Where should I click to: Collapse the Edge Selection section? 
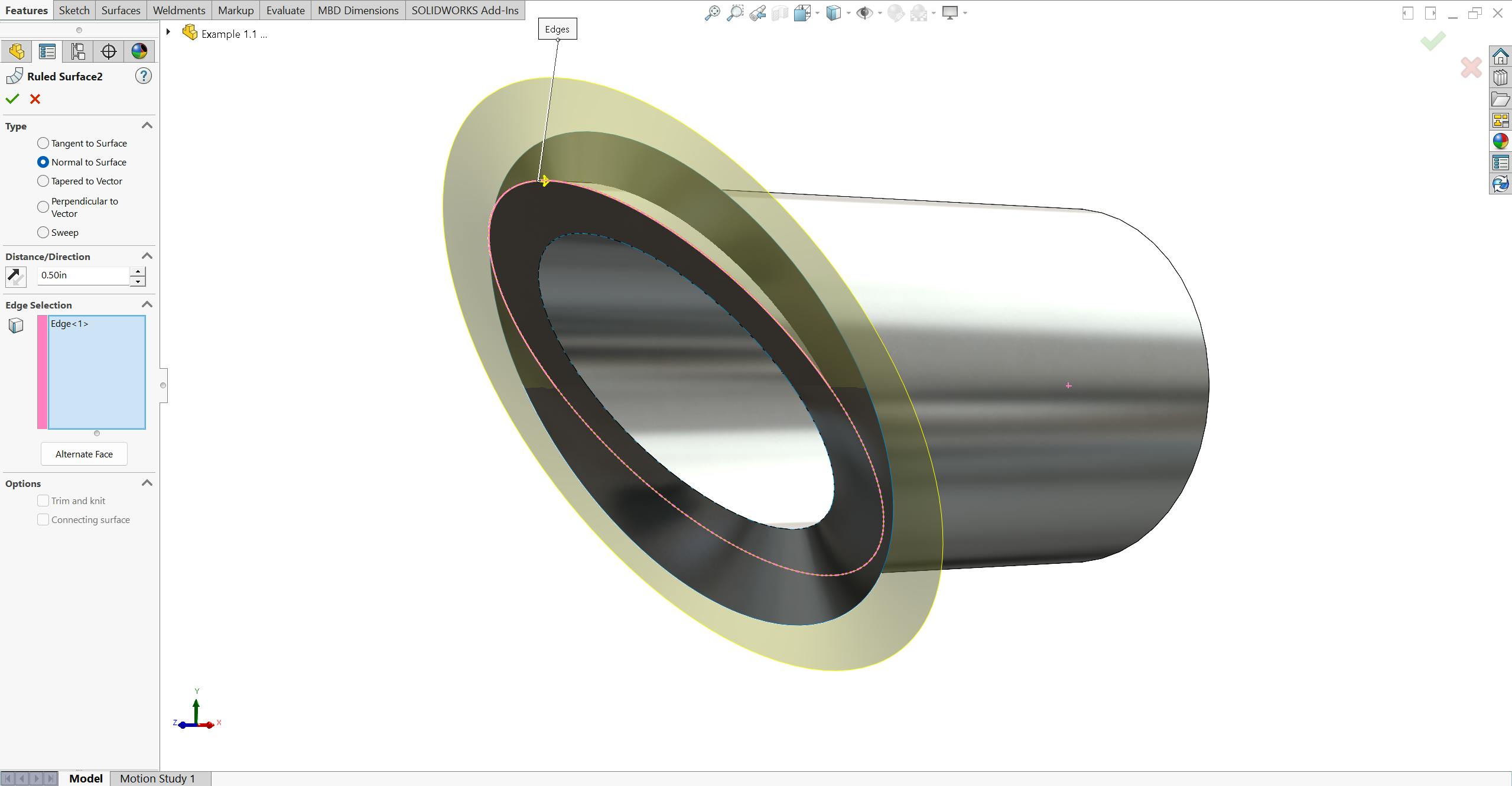(147, 304)
